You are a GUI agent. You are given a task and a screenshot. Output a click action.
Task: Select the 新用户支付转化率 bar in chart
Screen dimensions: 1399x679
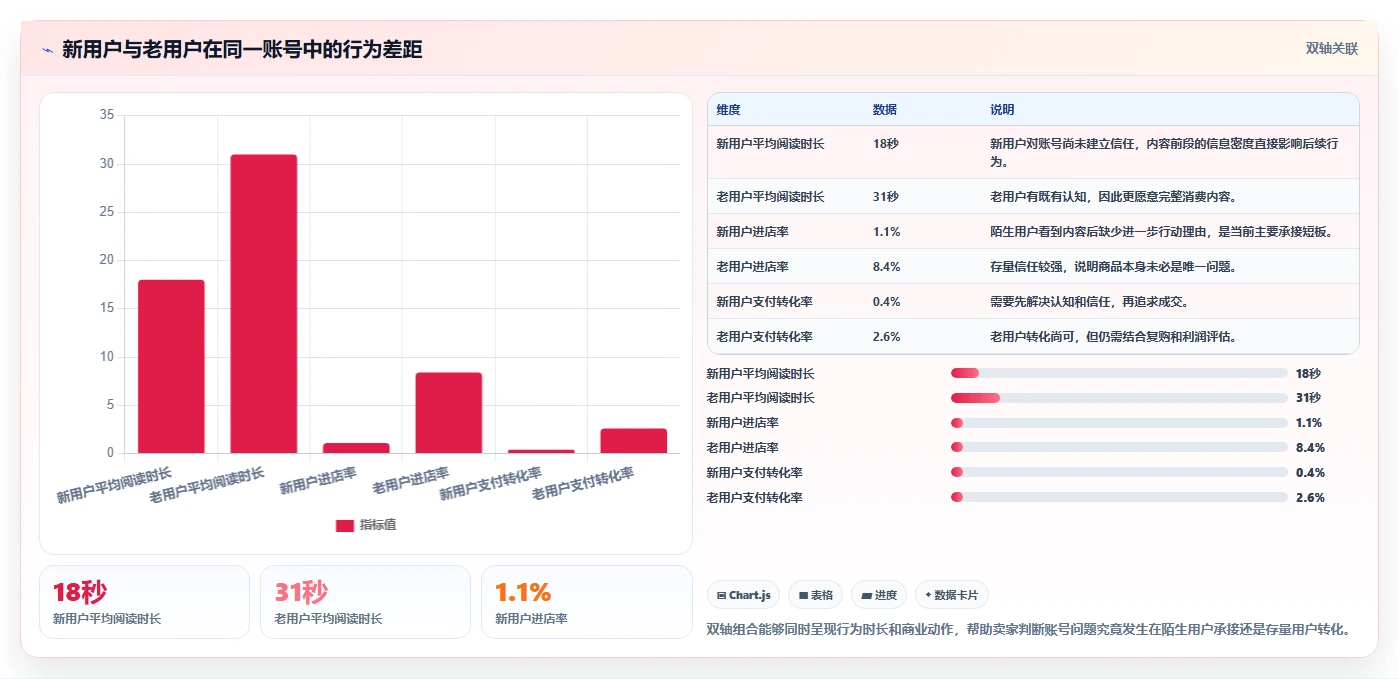tap(541, 451)
